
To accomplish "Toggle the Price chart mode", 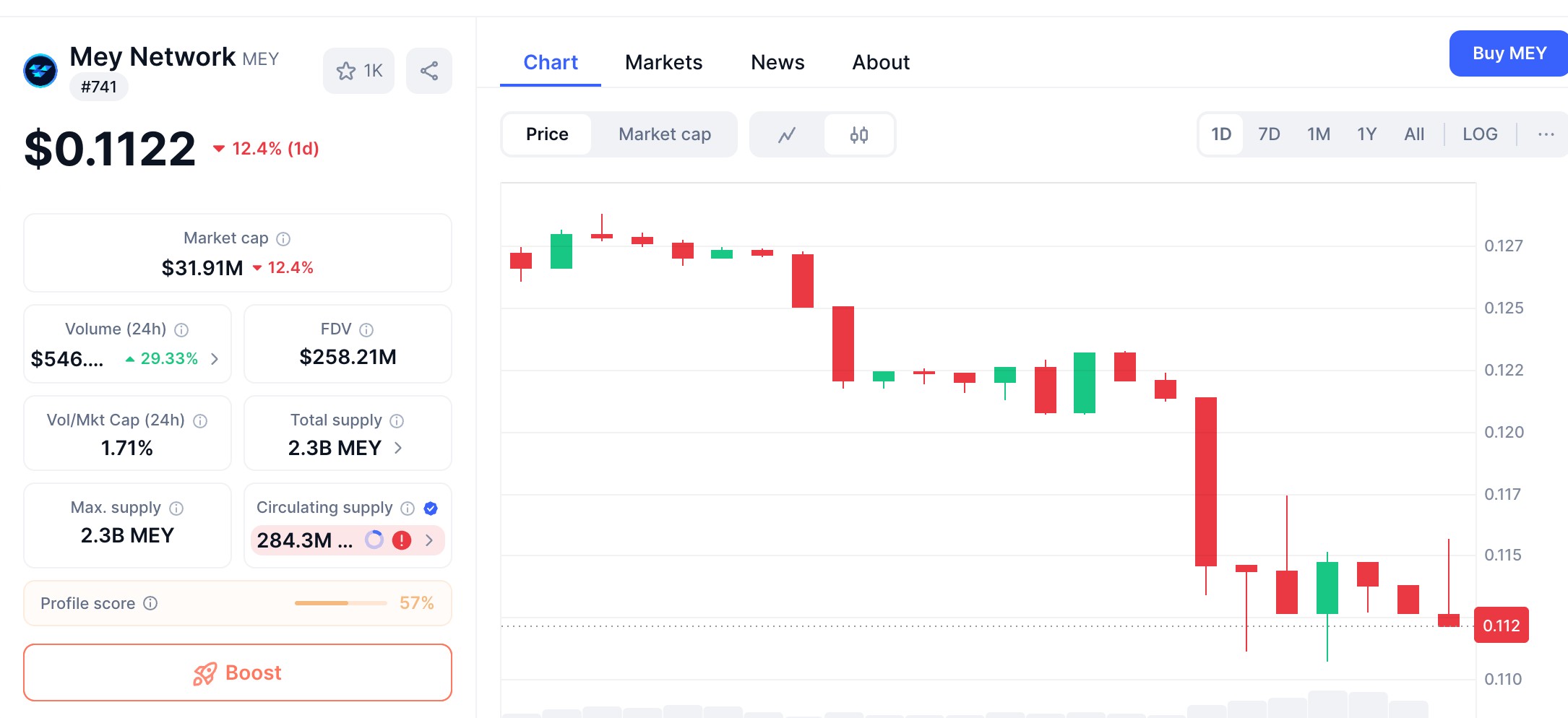I will (x=547, y=134).
